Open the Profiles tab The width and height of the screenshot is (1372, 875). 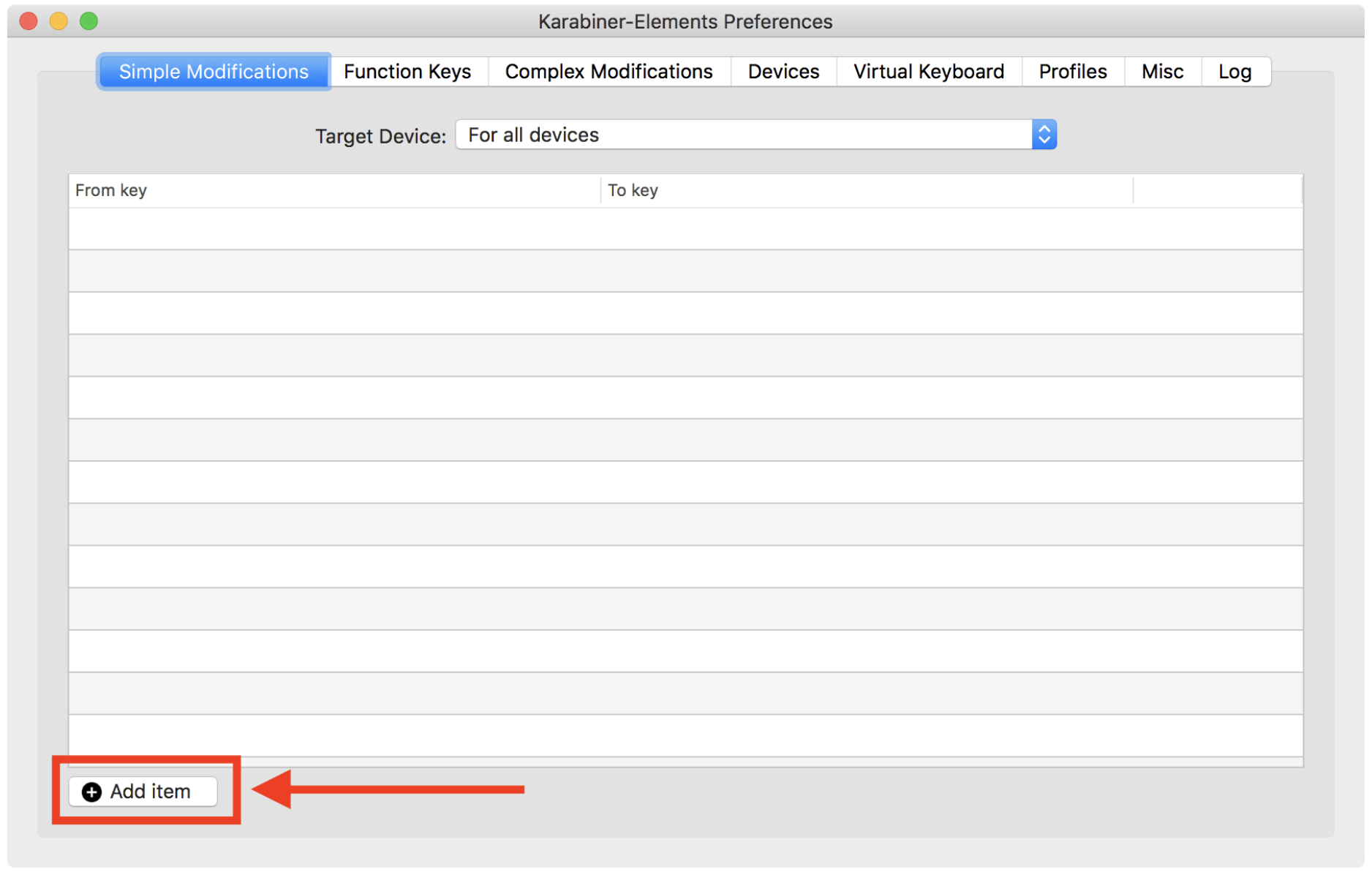coord(1073,72)
